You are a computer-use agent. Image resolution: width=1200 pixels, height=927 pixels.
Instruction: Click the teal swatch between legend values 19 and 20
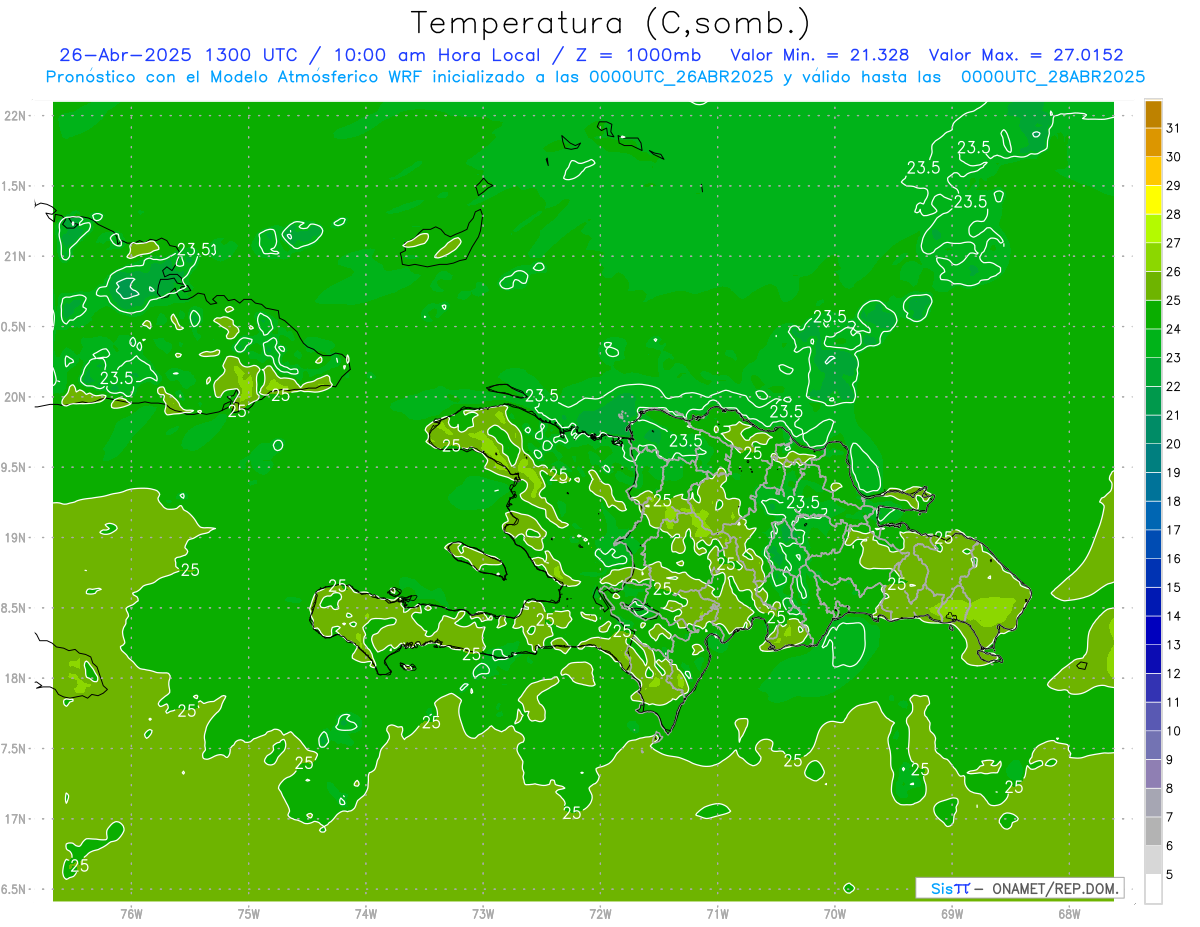pyautogui.click(x=1153, y=459)
